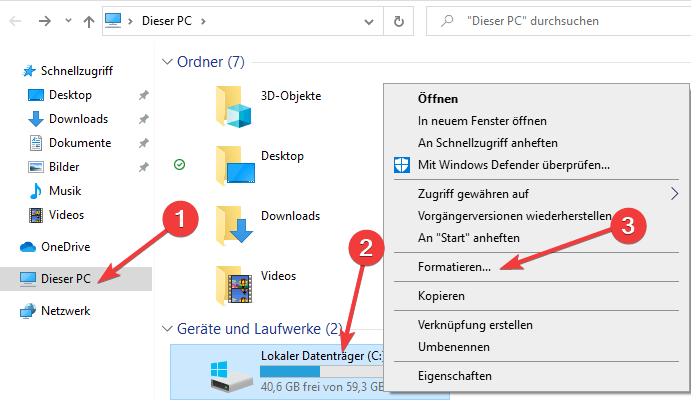Open address bar history dropdown
Viewport: 691px width, 400px height.
[369, 21]
